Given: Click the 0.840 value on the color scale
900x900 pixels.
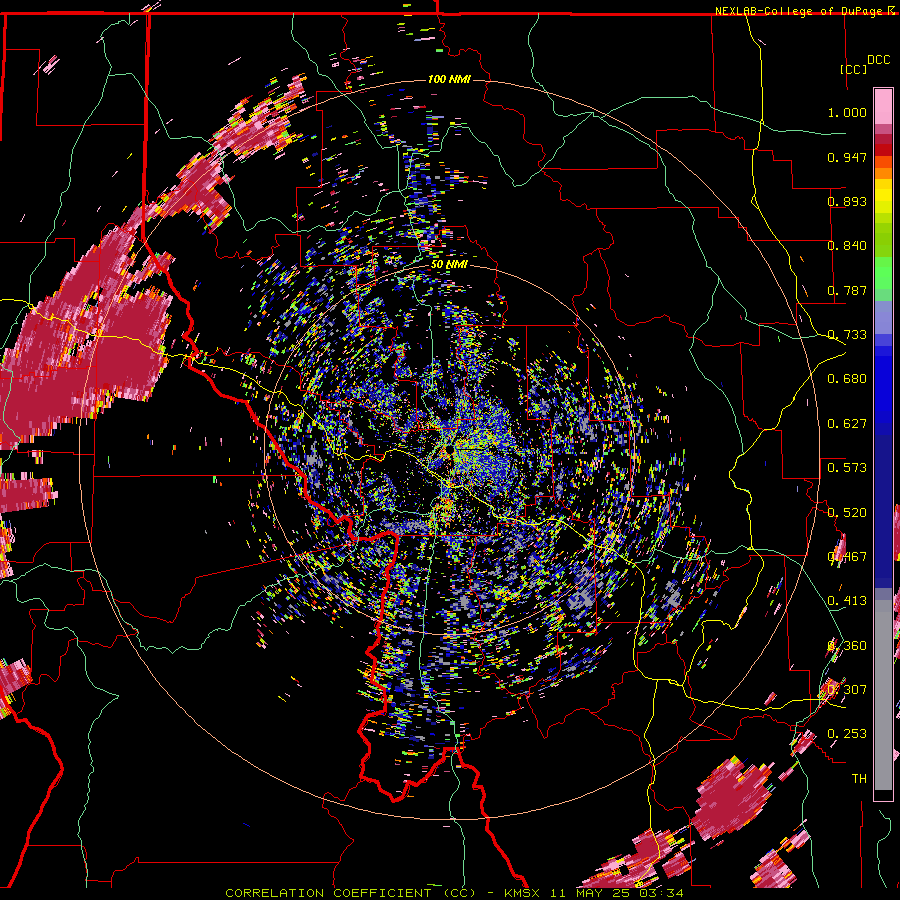Looking at the screenshot, I should pyautogui.click(x=847, y=246).
